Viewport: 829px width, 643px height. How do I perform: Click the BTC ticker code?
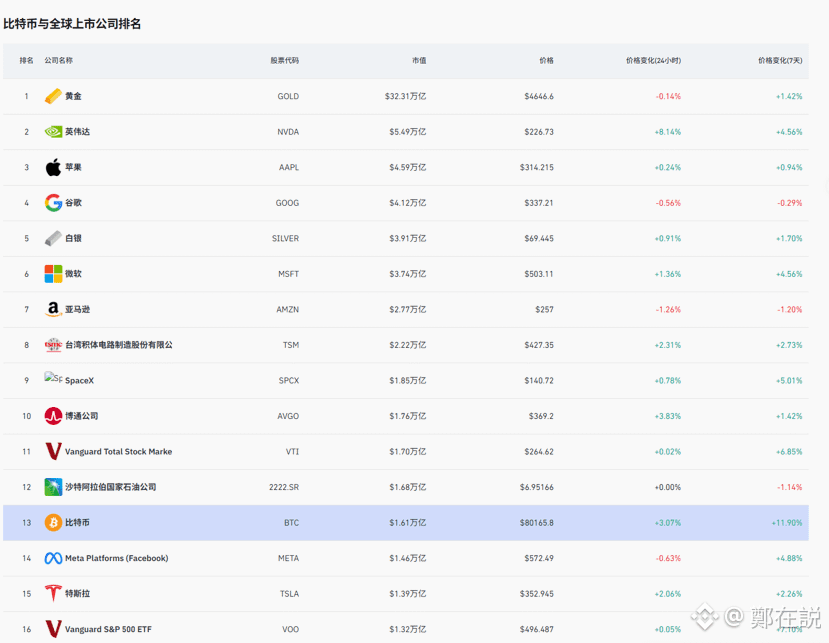291,522
